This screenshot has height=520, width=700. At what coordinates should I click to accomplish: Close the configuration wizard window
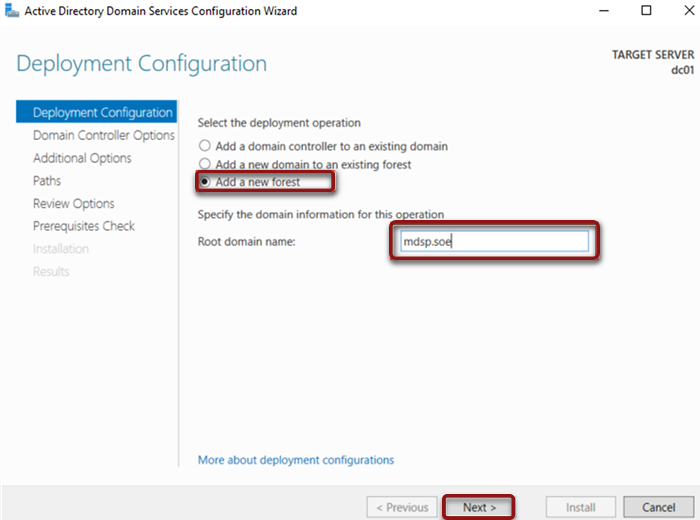(688, 10)
